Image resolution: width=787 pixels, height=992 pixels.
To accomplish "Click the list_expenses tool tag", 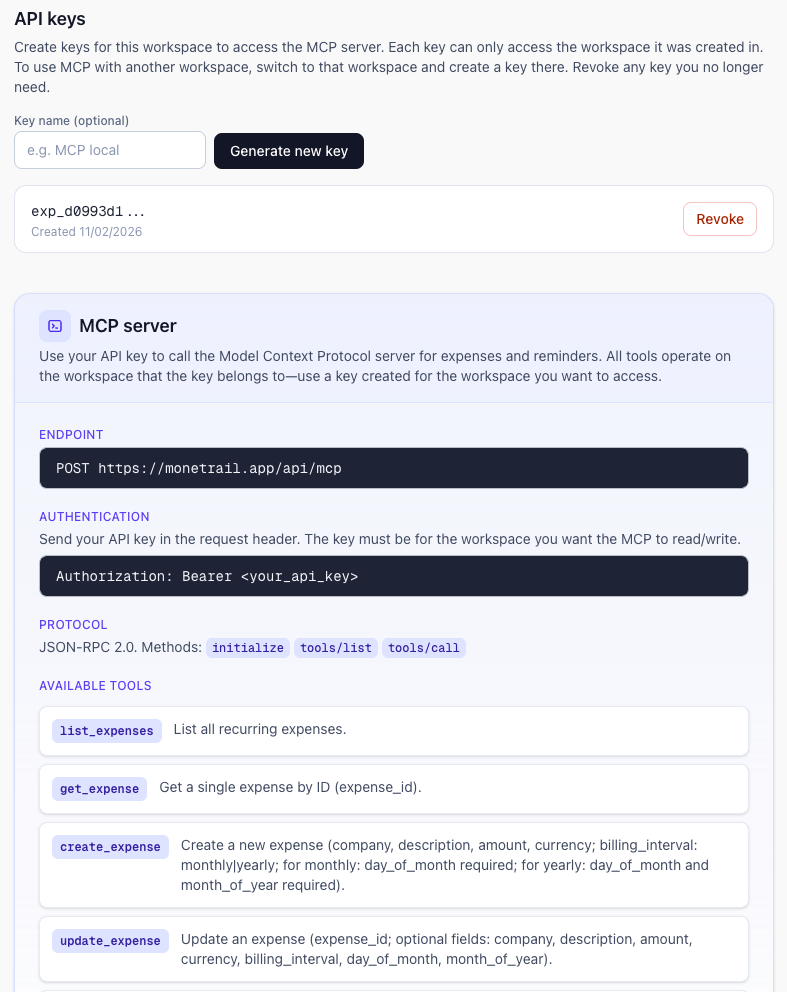I will pos(107,731).
